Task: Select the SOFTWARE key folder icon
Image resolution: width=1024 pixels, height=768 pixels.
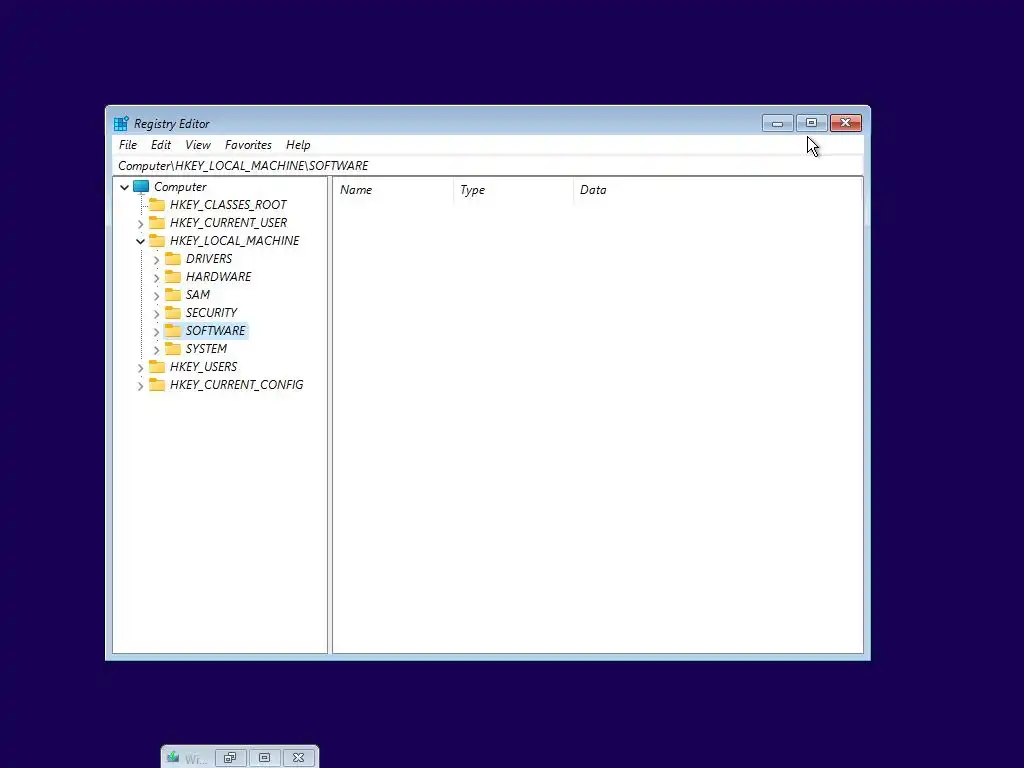Action: [172, 330]
